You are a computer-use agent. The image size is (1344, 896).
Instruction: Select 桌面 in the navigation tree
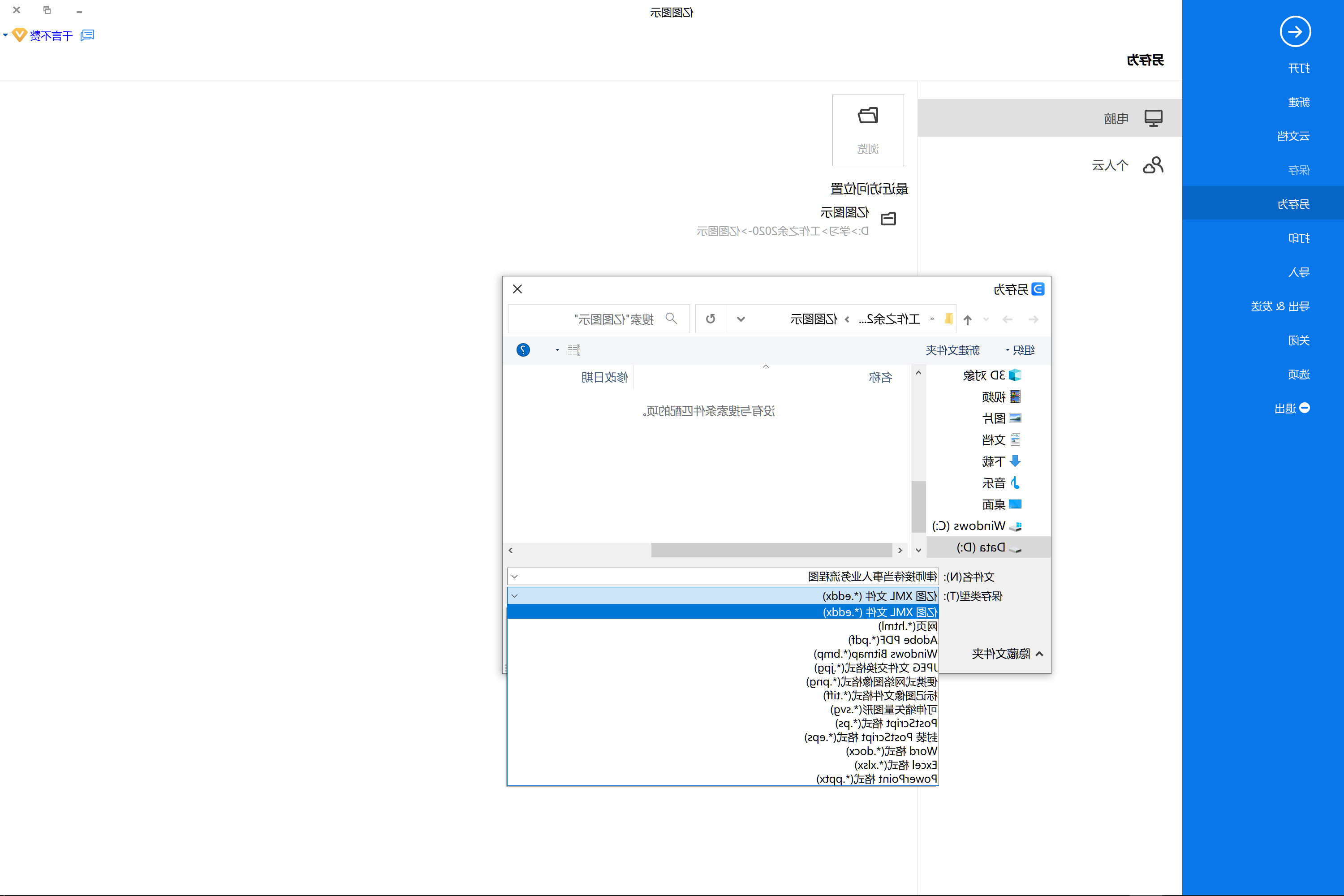(1001, 504)
